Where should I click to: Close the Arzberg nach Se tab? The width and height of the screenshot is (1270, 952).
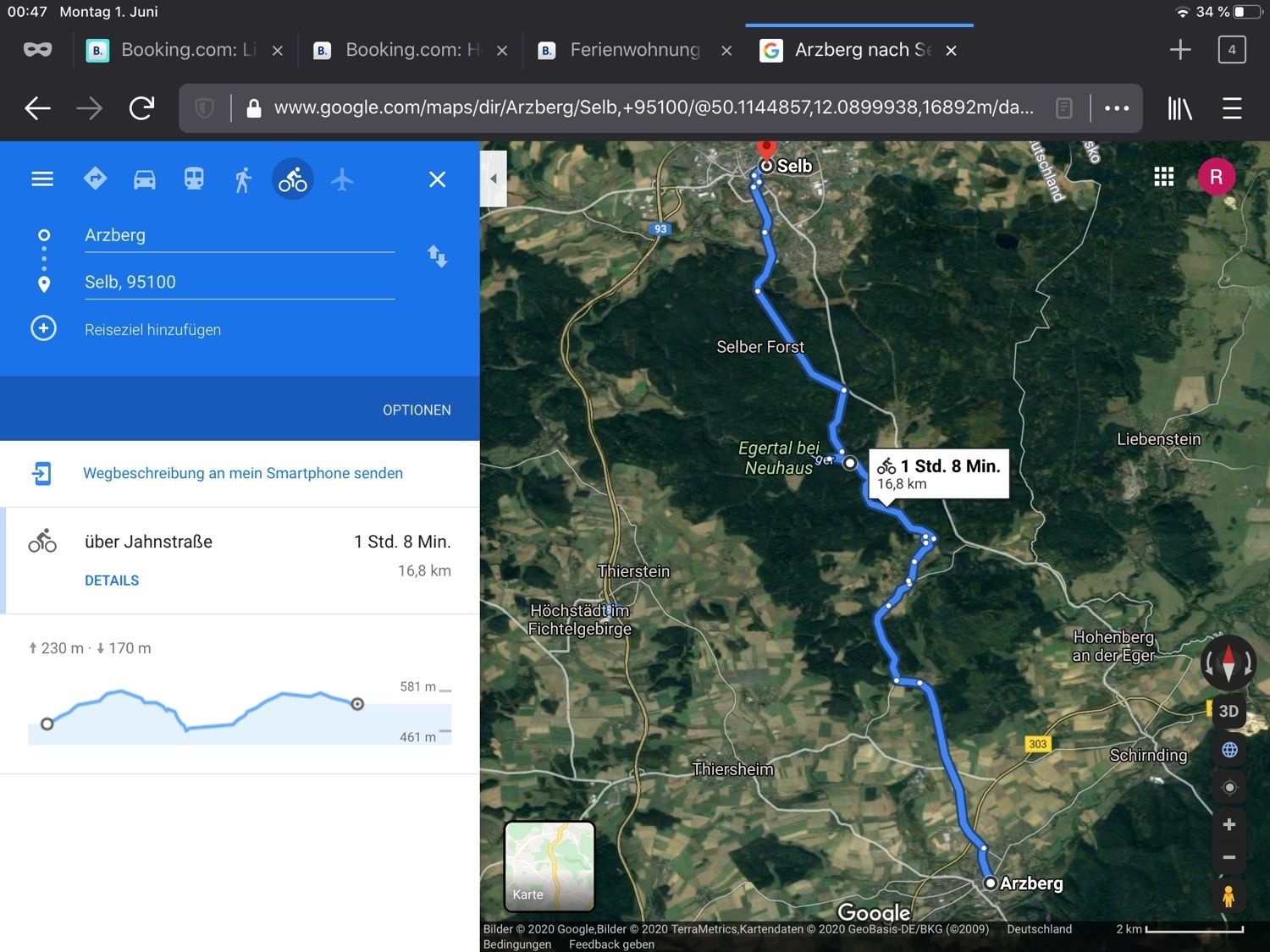tap(952, 51)
